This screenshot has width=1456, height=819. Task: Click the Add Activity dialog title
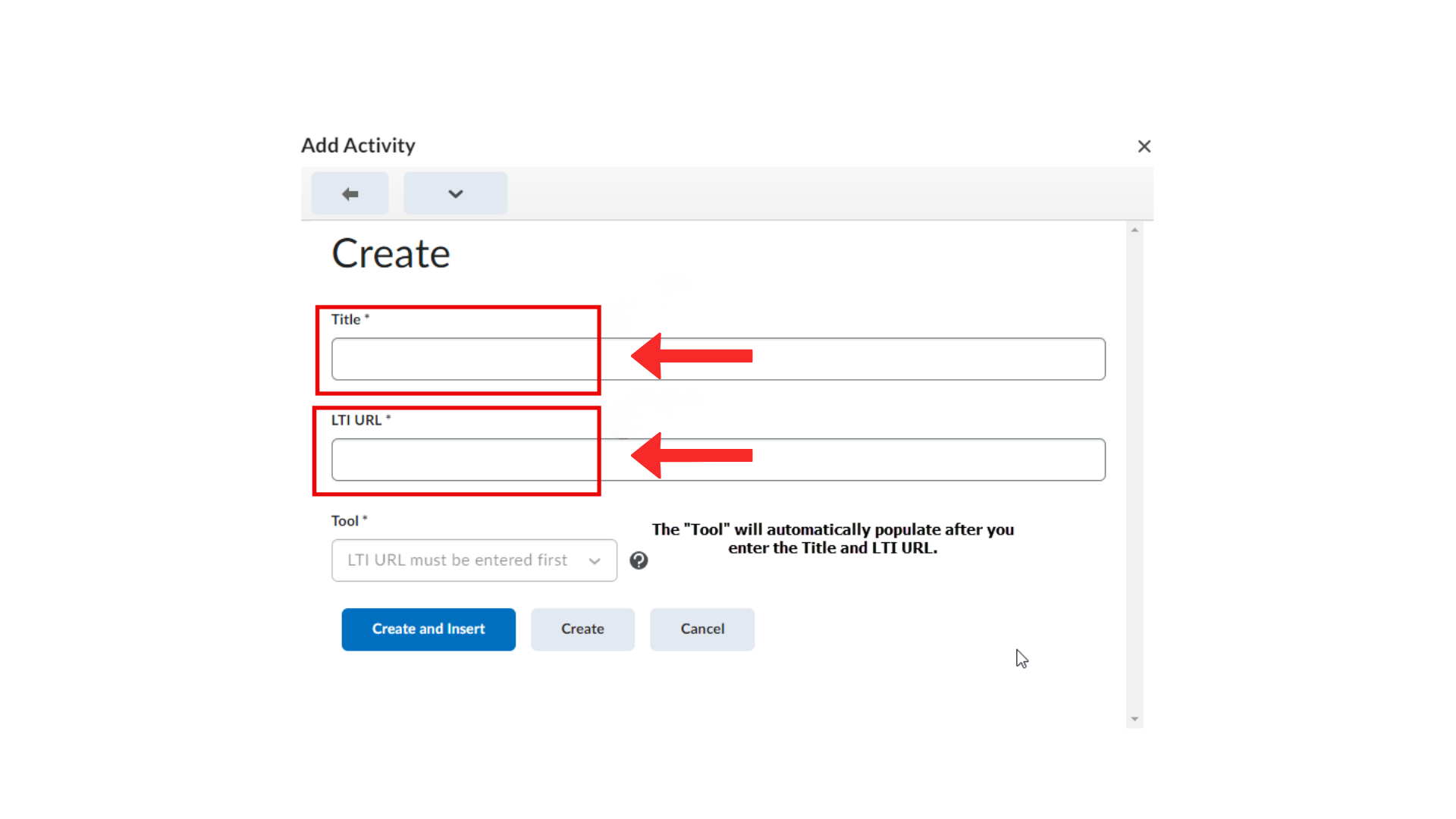tap(358, 145)
